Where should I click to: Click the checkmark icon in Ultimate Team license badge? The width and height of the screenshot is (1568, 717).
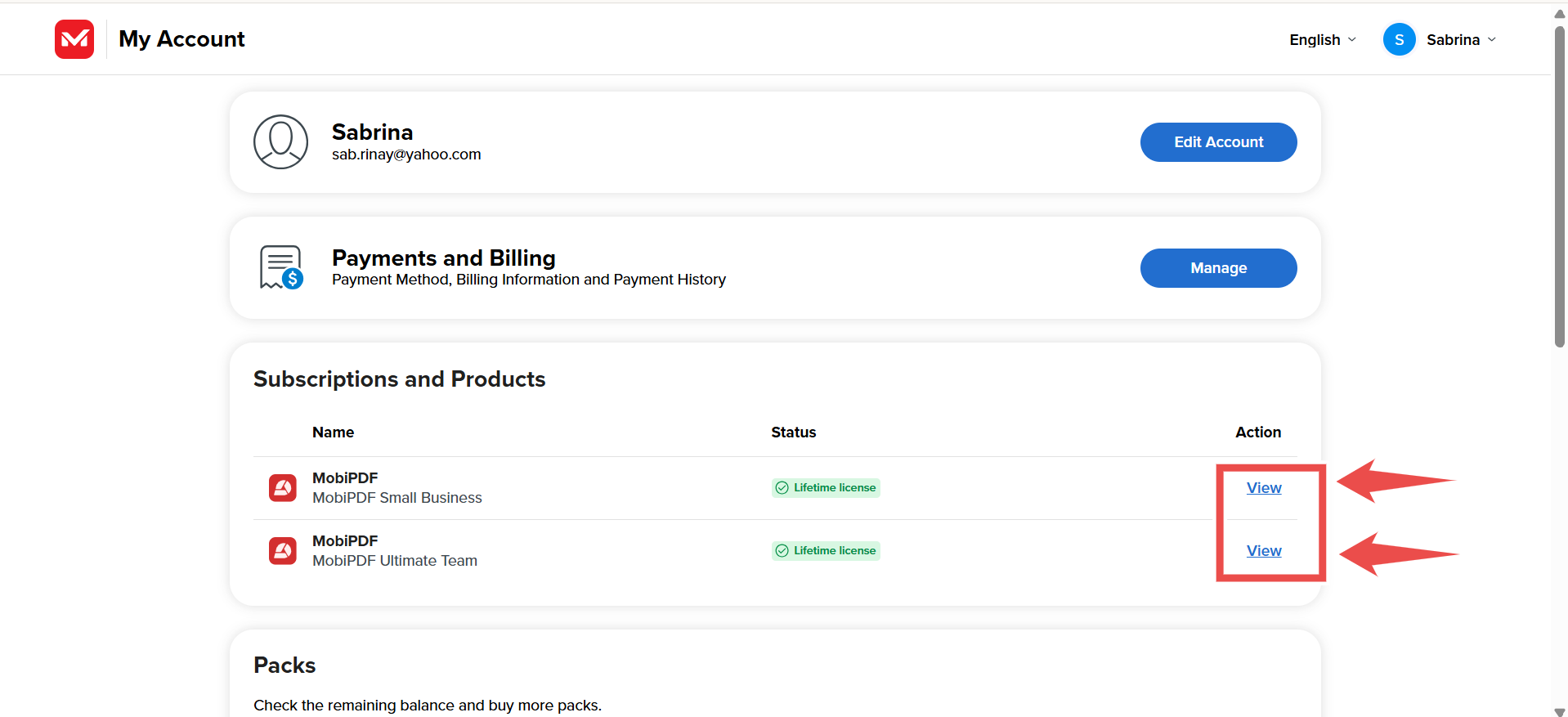click(782, 551)
